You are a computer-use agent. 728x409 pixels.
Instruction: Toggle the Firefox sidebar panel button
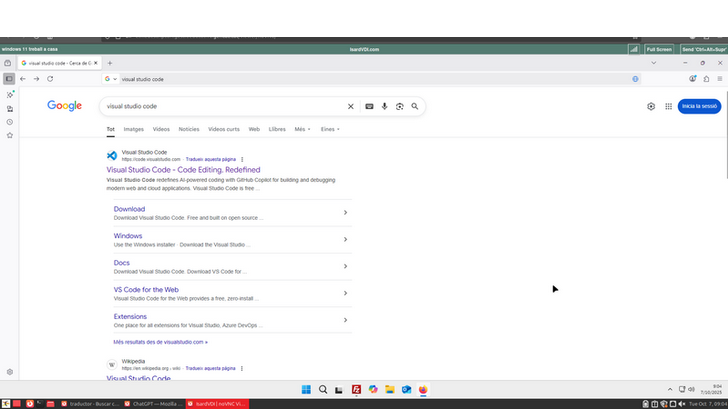pos(9,79)
